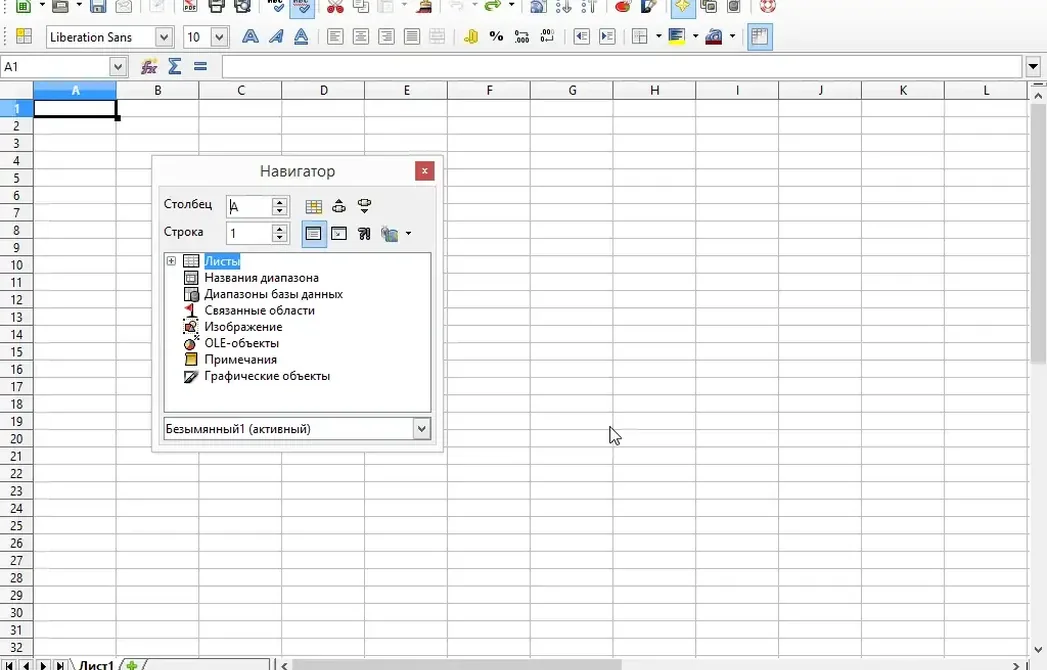Screen dimensions: 1047x670
Task: Toggle Underline text formatting
Action: coord(301,36)
